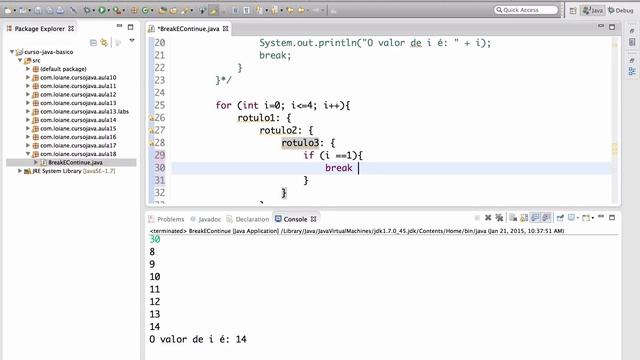Expand JRE System Library node
Viewport: 640px width, 360px height.
click(x=20, y=171)
